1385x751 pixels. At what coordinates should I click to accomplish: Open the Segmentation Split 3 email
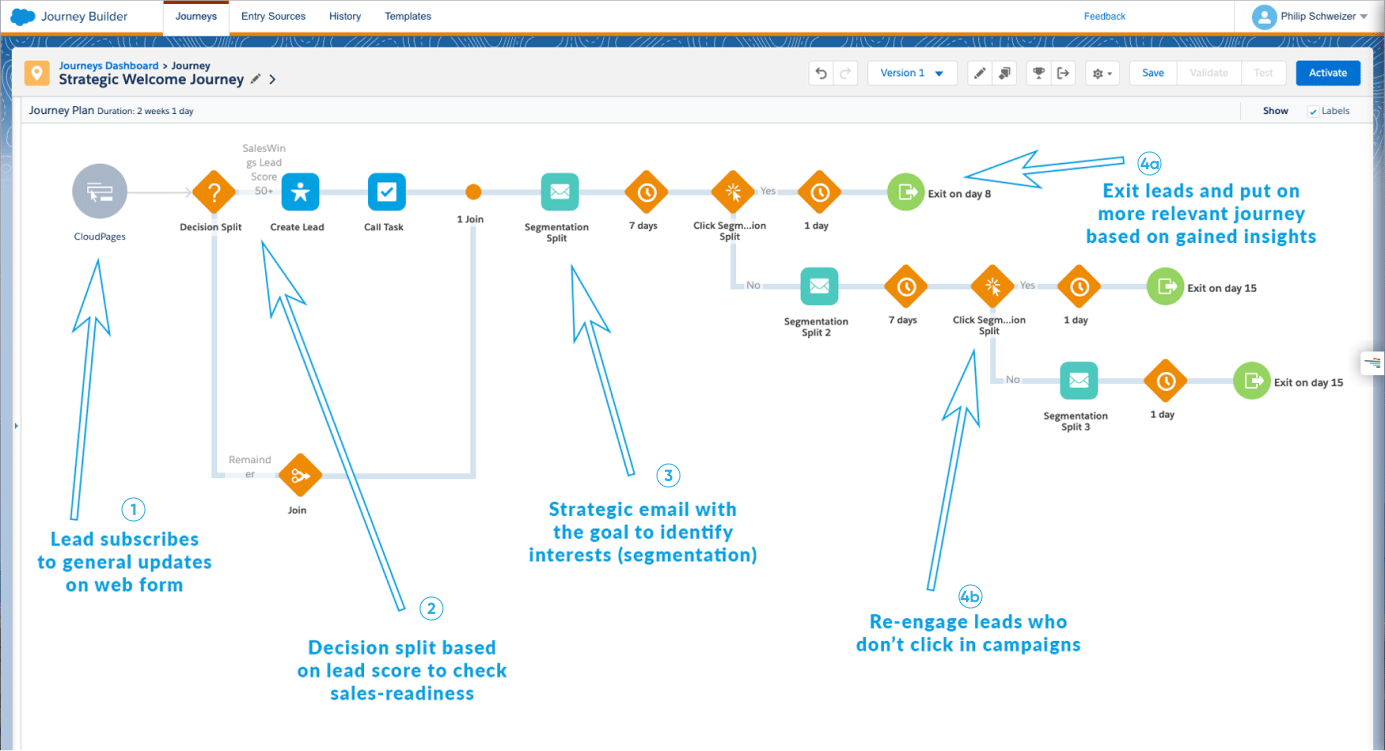[x=1078, y=381]
